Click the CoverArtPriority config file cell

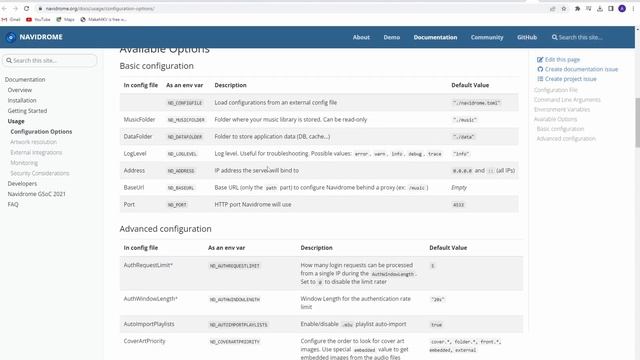(x=144, y=341)
